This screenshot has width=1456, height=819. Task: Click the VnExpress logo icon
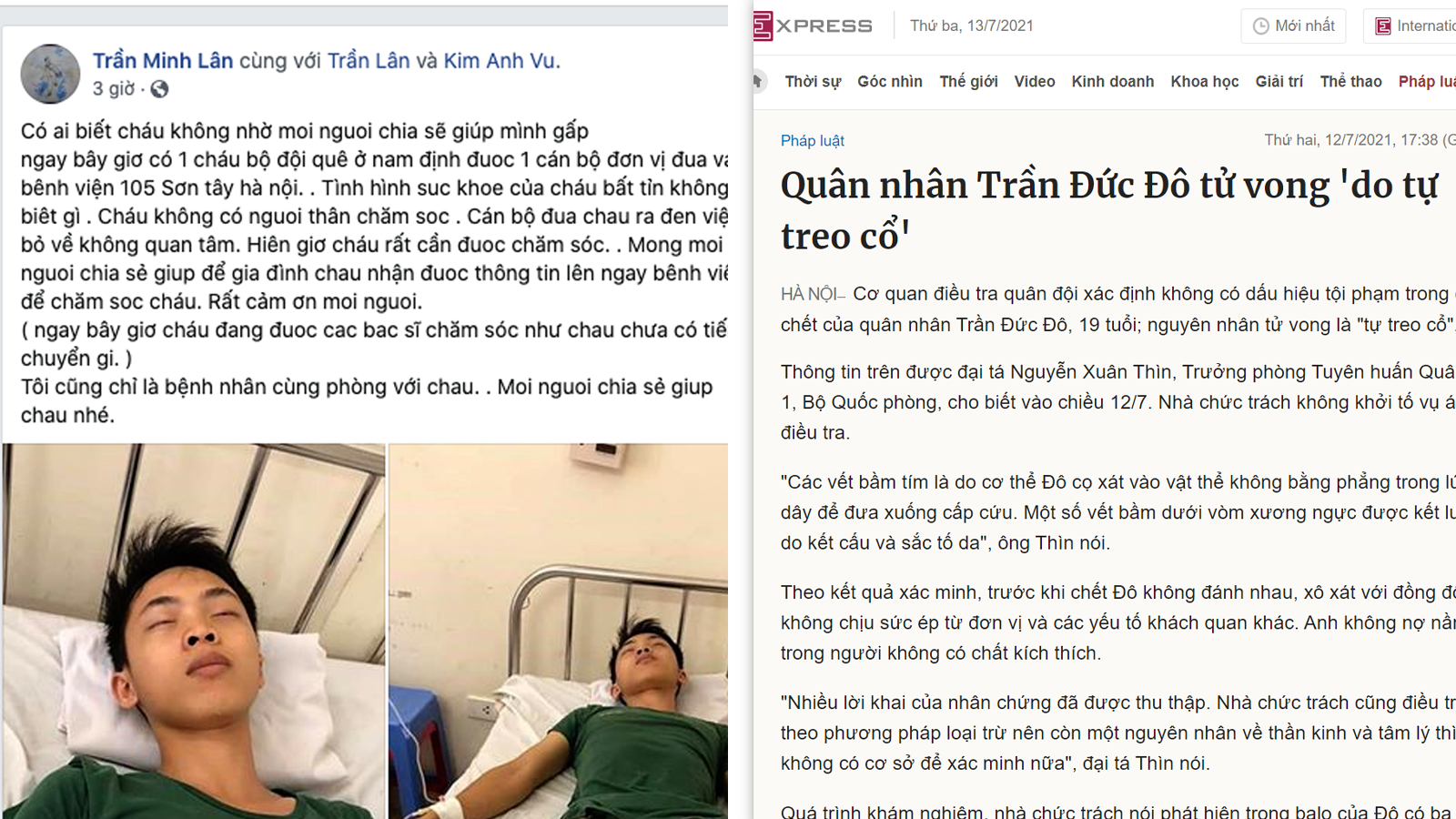coord(763,25)
